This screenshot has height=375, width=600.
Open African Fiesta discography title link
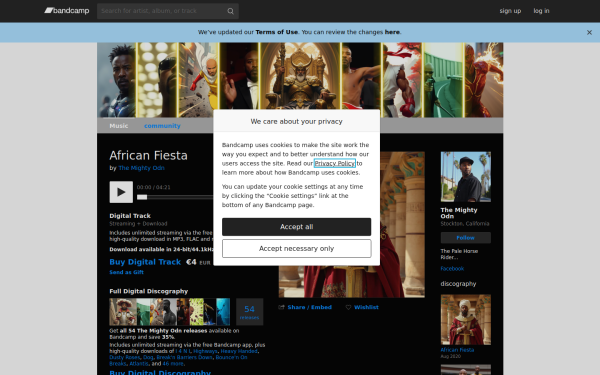457,350
